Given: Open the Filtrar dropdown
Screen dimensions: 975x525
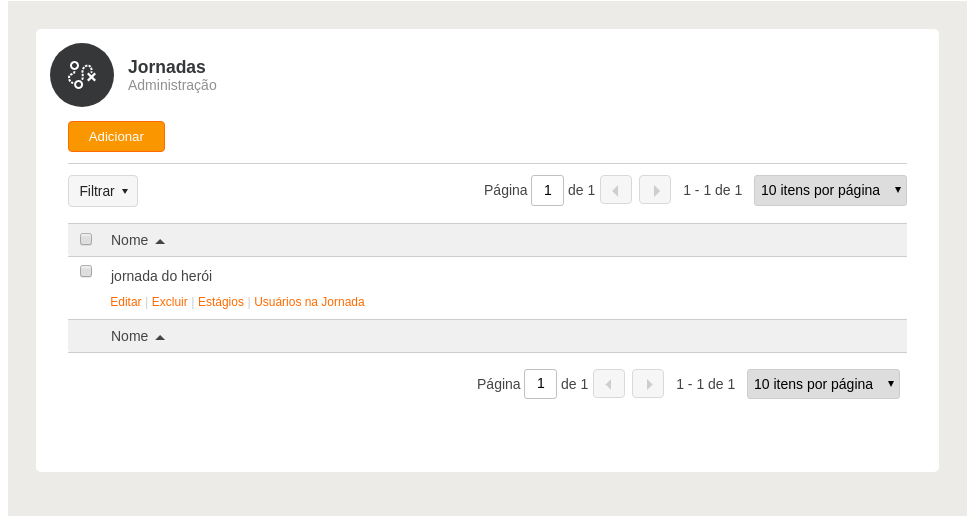Looking at the screenshot, I should click(103, 191).
